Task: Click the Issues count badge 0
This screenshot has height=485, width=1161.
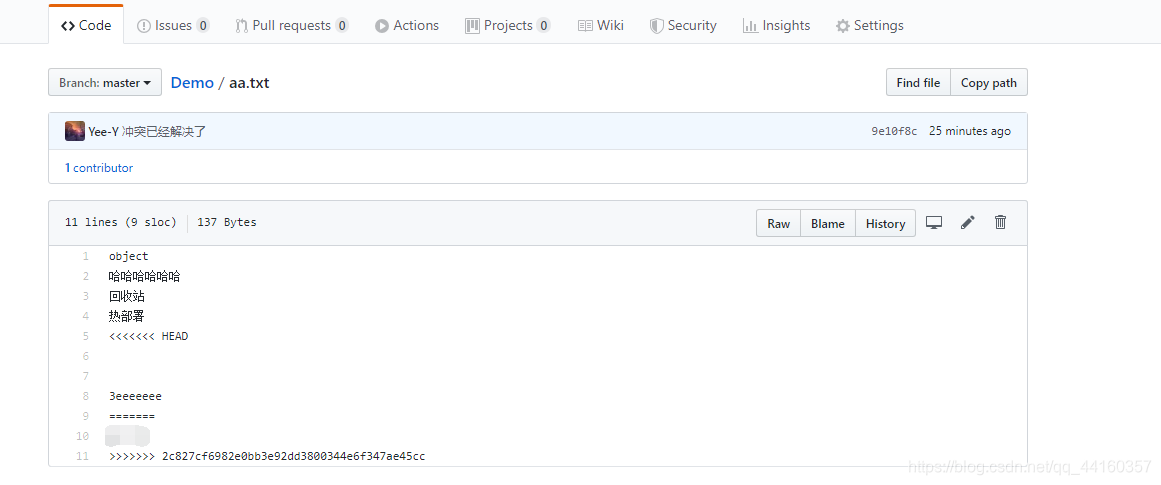Action: click(203, 25)
